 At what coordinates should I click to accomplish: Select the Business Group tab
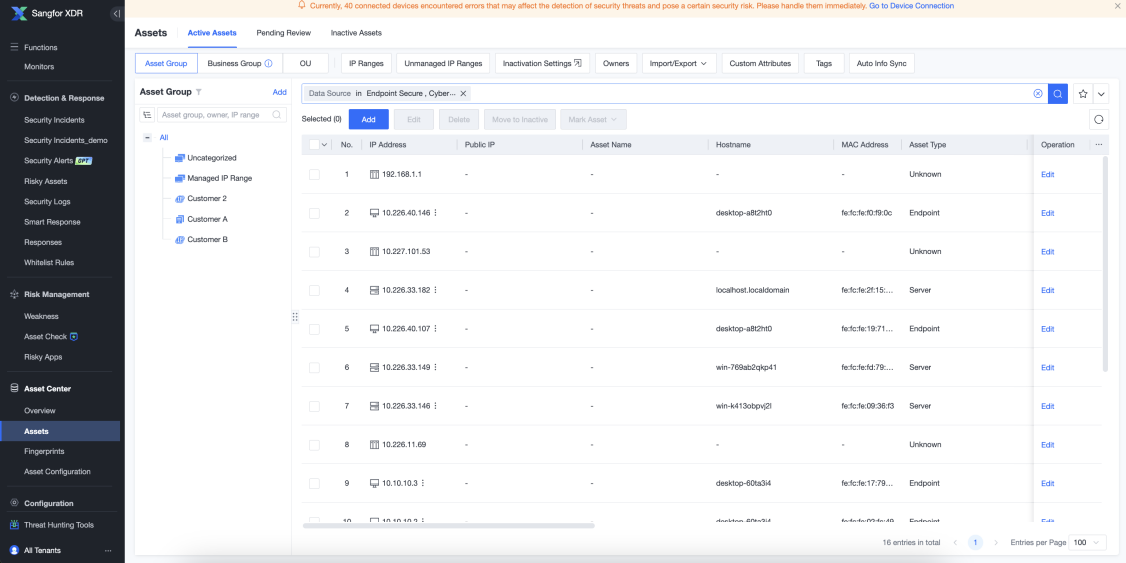coord(240,63)
